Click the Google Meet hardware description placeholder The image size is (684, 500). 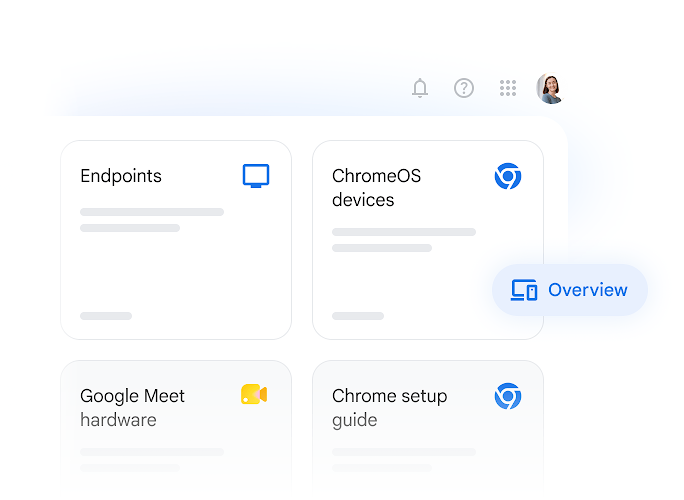pos(152,460)
